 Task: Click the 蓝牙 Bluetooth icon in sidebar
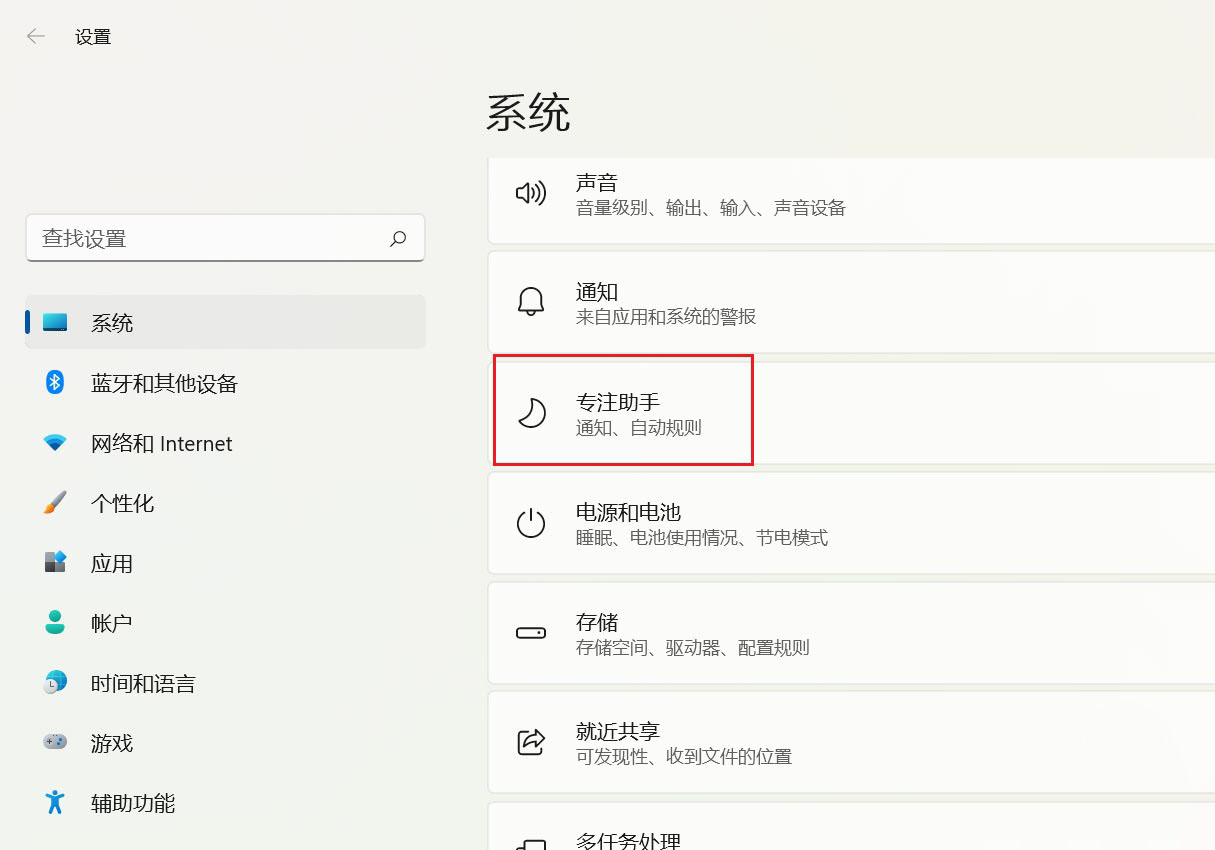pyautogui.click(x=54, y=383)
